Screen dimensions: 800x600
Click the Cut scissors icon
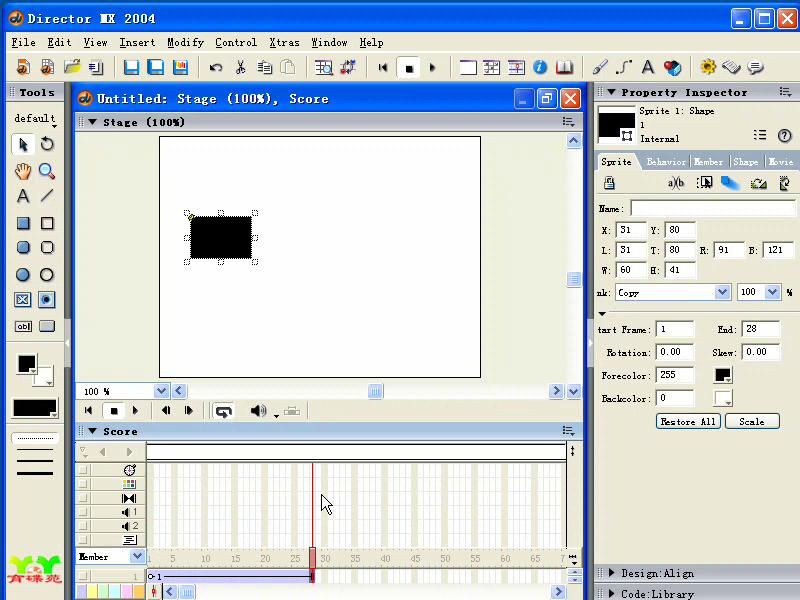point(240,67)
